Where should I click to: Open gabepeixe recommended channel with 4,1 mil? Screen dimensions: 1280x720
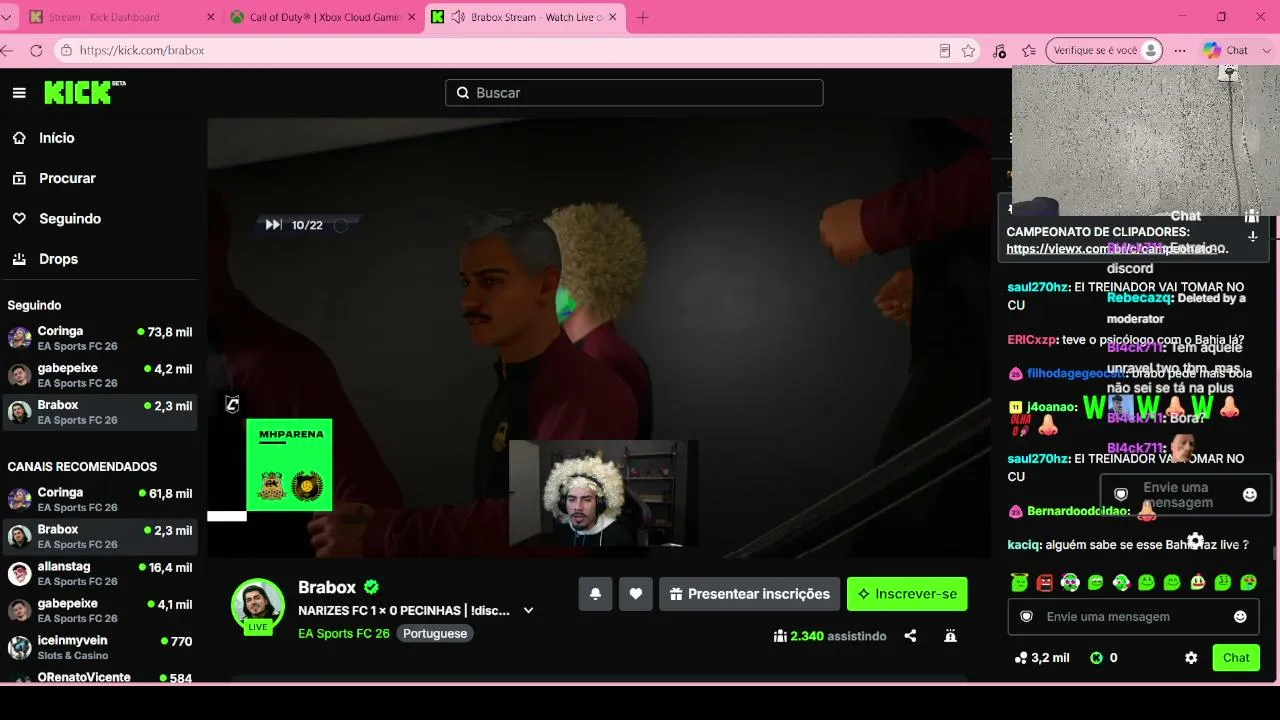(x=100, y=611)
